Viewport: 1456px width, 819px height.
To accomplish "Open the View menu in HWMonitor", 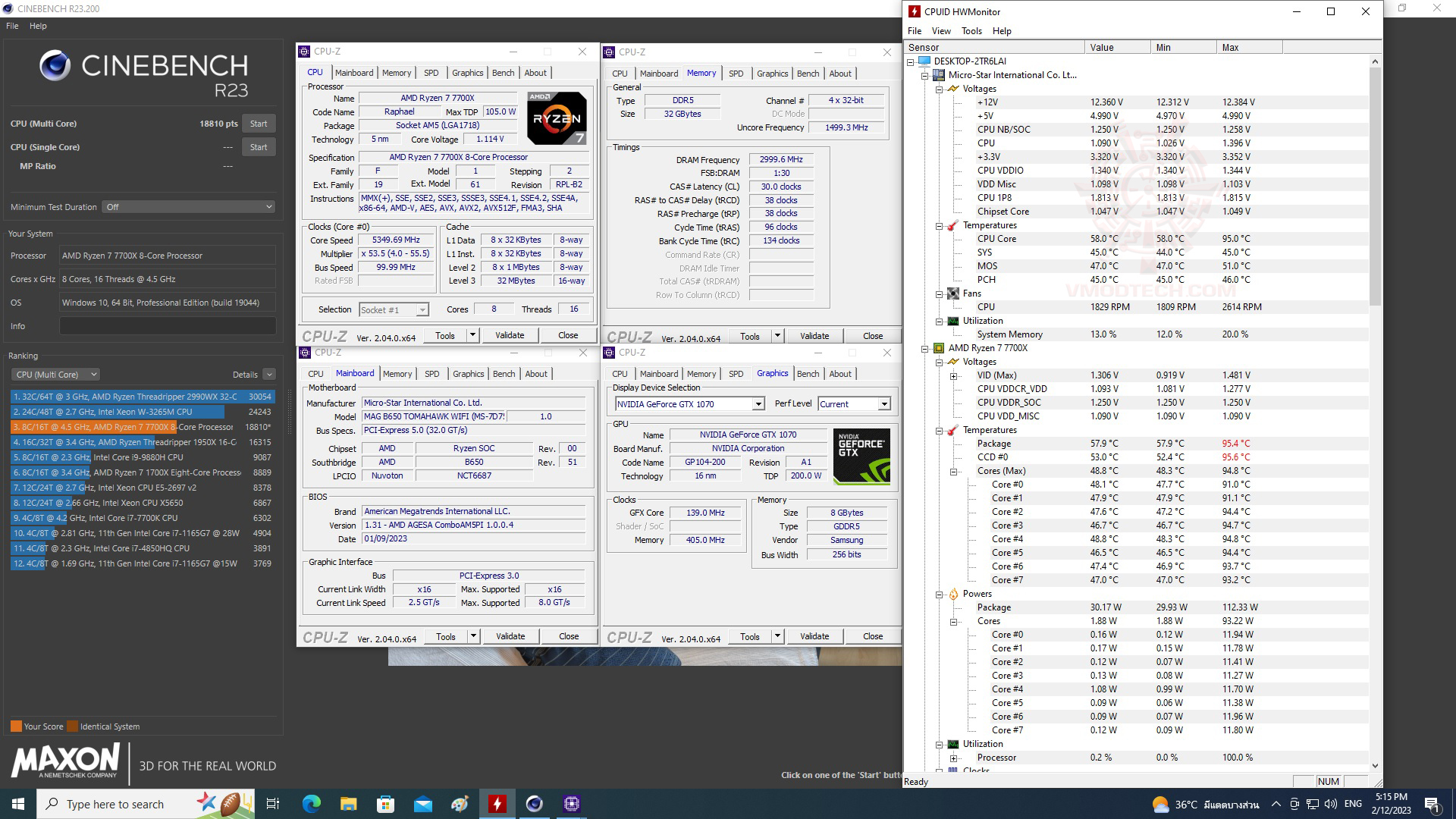I will (940, 31).
